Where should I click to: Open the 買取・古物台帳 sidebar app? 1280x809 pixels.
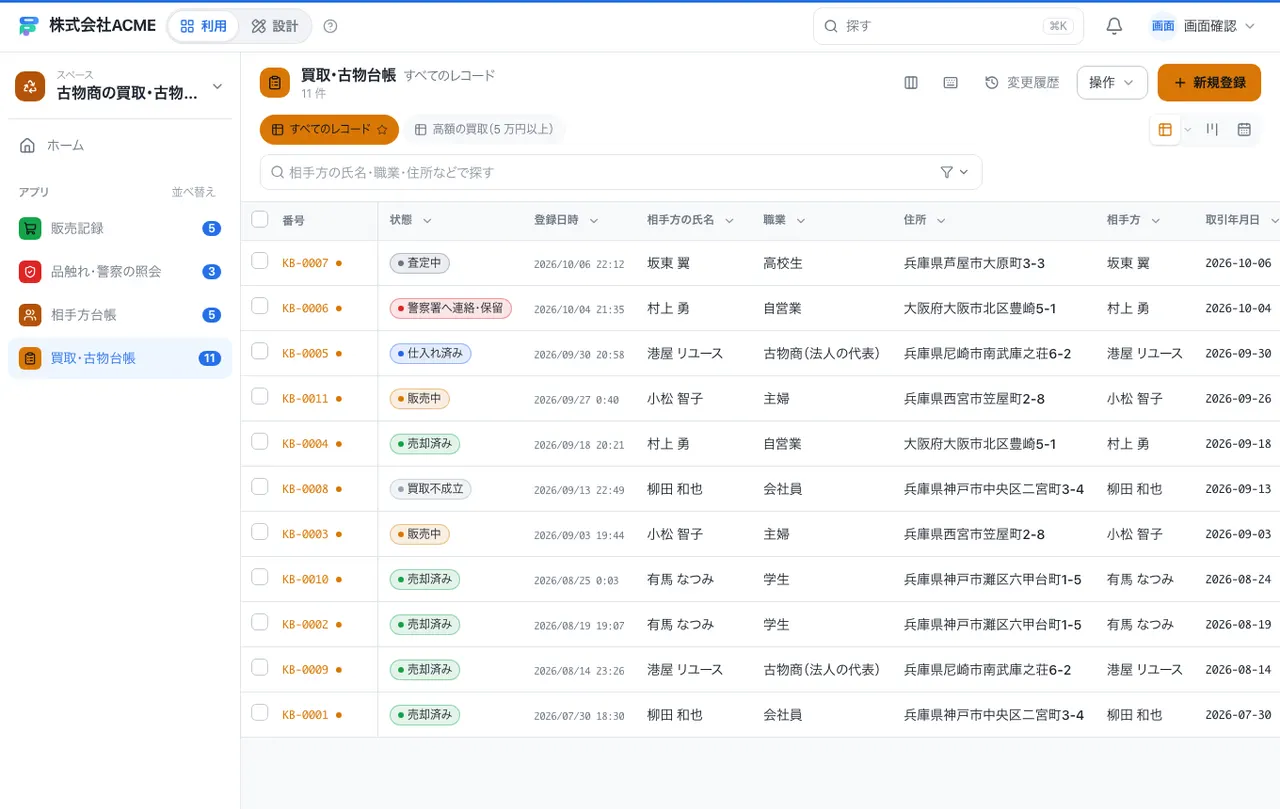(120, 358)
